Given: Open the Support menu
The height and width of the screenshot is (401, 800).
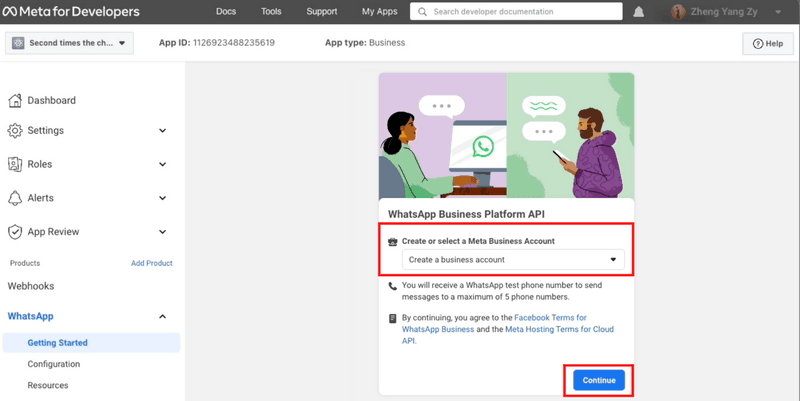Looking at the screenshot, I should point(321,11).
